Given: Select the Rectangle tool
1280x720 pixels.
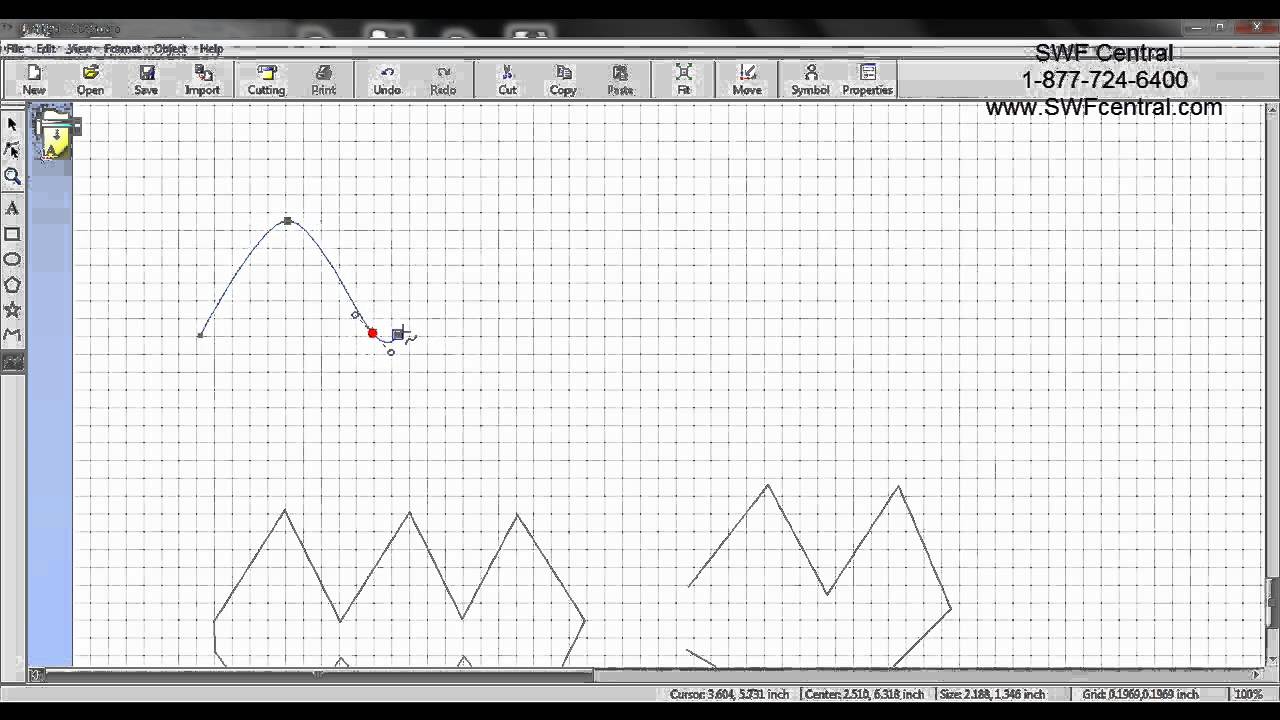Looking at the screenshot, I should pos(12,234).
